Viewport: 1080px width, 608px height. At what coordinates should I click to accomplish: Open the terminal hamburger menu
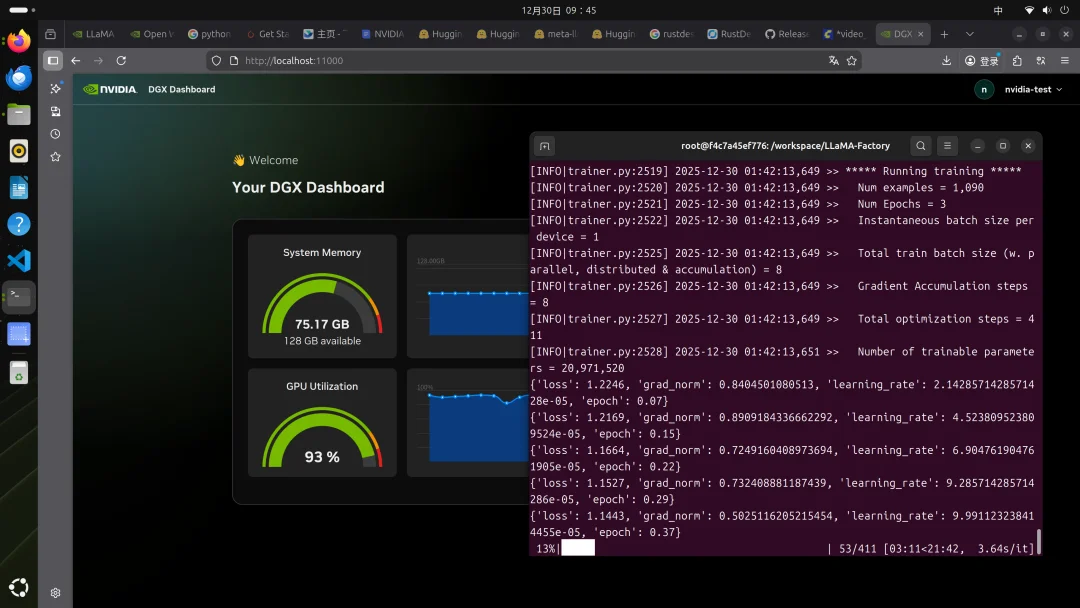coord(949,146)
